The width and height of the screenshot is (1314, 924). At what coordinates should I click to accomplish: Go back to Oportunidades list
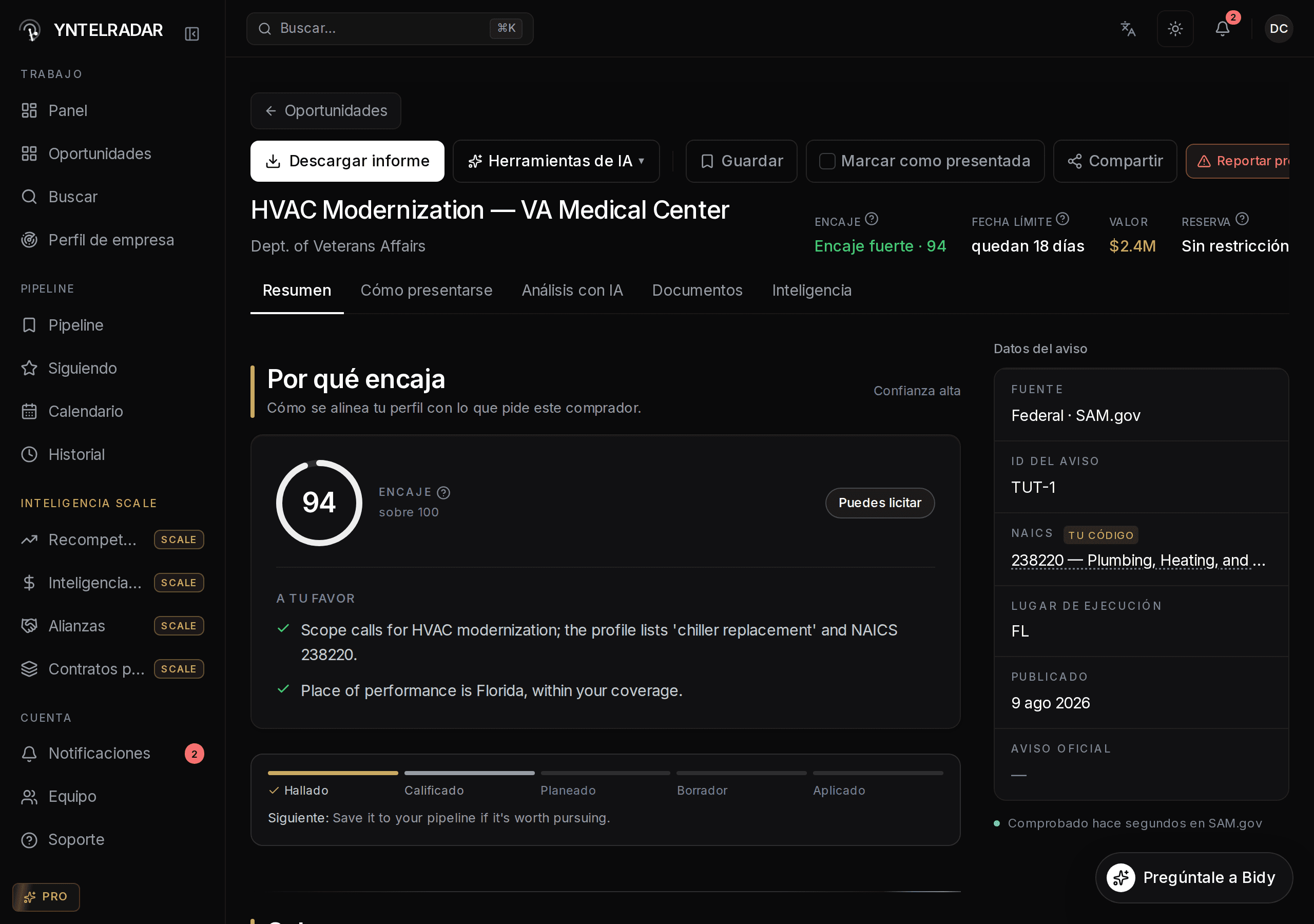point(325,110)
